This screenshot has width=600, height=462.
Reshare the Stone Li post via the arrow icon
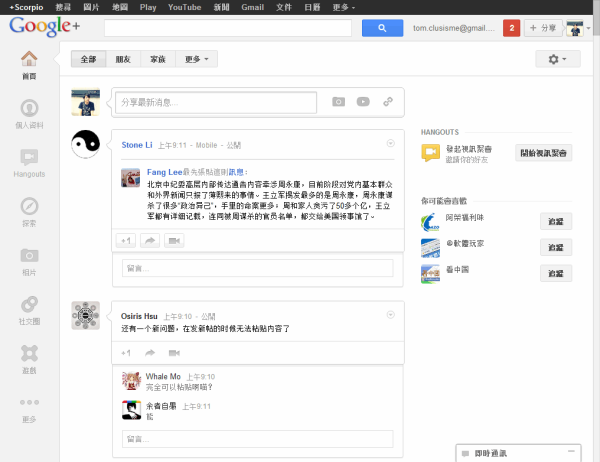[x=150, y=241]
